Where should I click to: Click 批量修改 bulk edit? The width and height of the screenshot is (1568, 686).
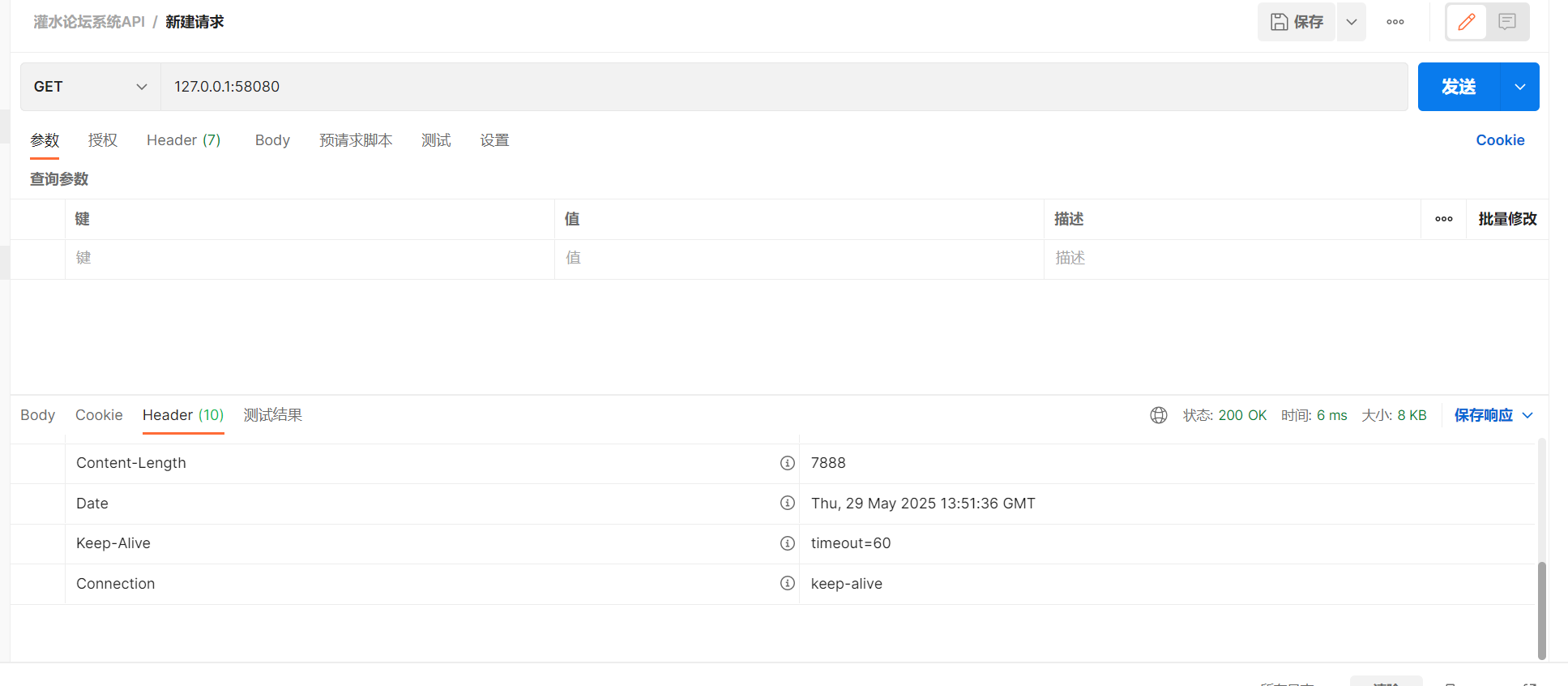pos(1507,219)
